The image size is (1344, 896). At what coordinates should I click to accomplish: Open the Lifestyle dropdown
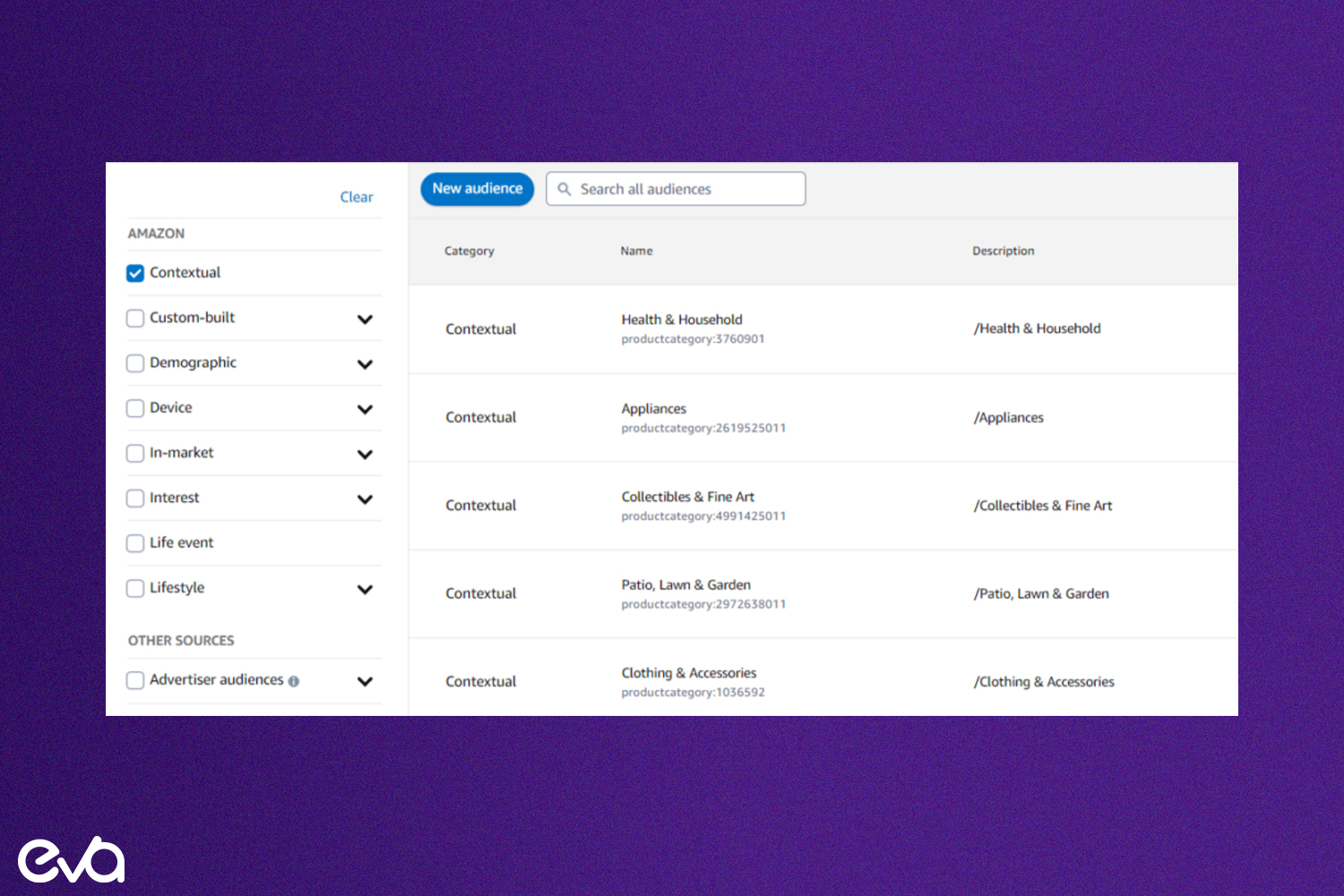[366, 589]
